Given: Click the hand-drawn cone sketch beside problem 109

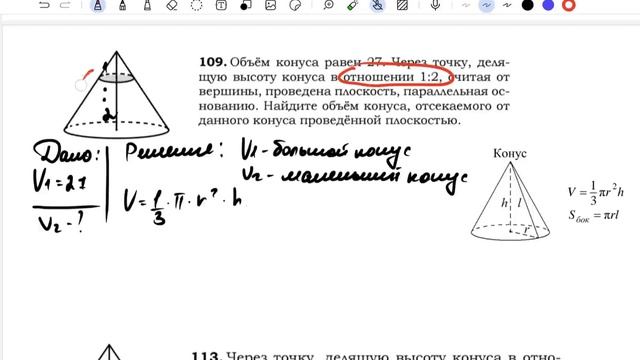Looking at the screenshot, I should pyautogui.click(x=116, y=94).
